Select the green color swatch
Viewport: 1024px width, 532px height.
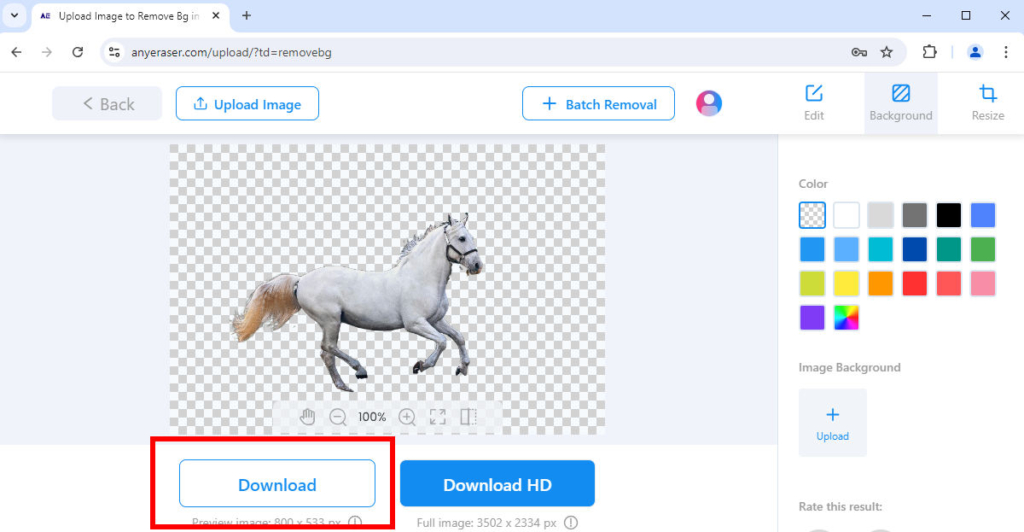pos(983,249)
